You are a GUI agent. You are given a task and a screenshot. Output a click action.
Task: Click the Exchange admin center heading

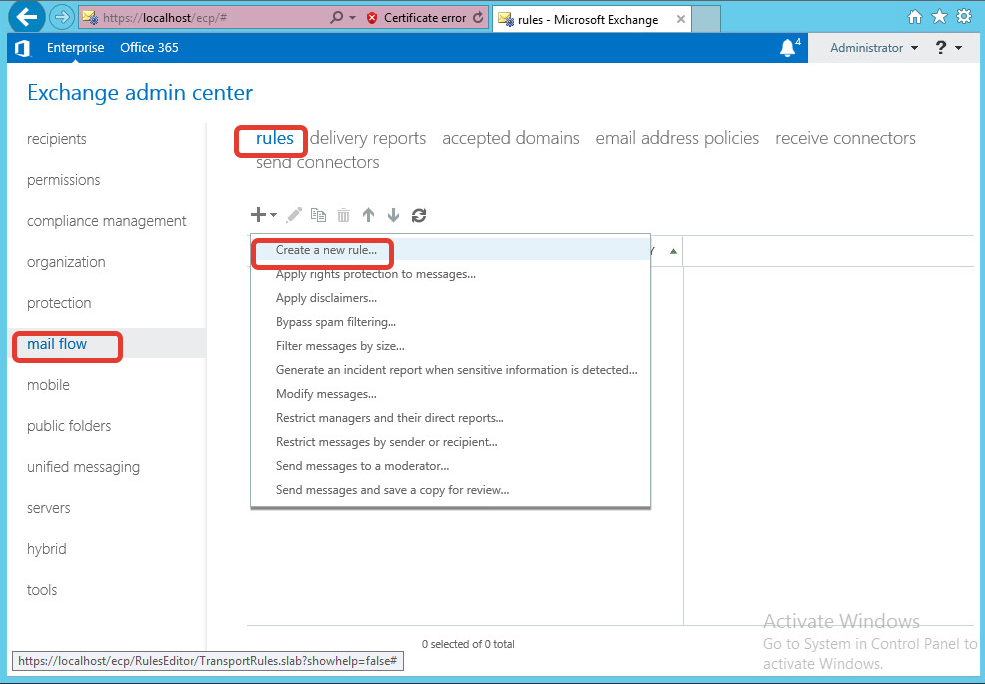coord(139,93)
